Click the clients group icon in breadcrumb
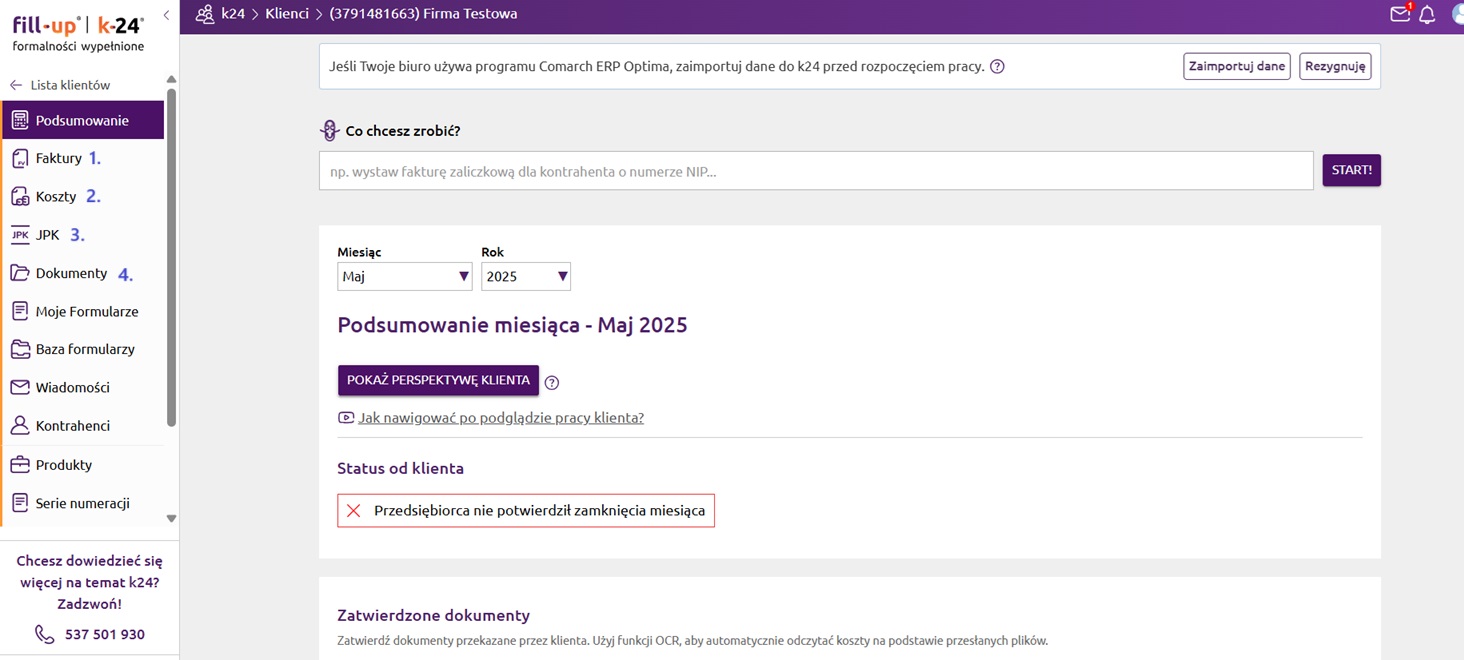Viewport: 1464px width, 660px height. click(x=205, y=14)
